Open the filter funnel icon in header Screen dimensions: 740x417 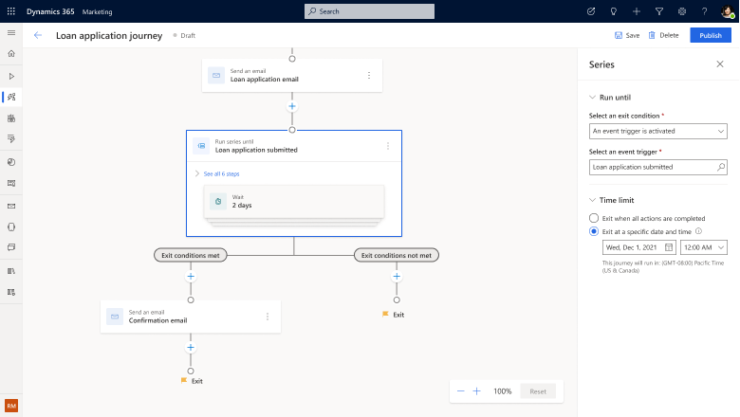[x=659, y=11]
